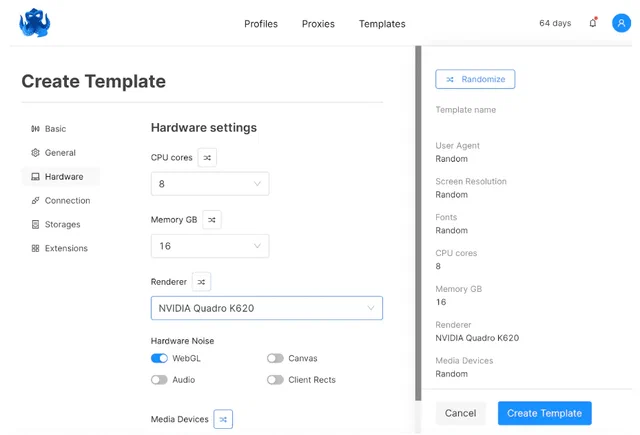Click the Hardware Noise label
The image size is (640, 435).
point(182,341)
